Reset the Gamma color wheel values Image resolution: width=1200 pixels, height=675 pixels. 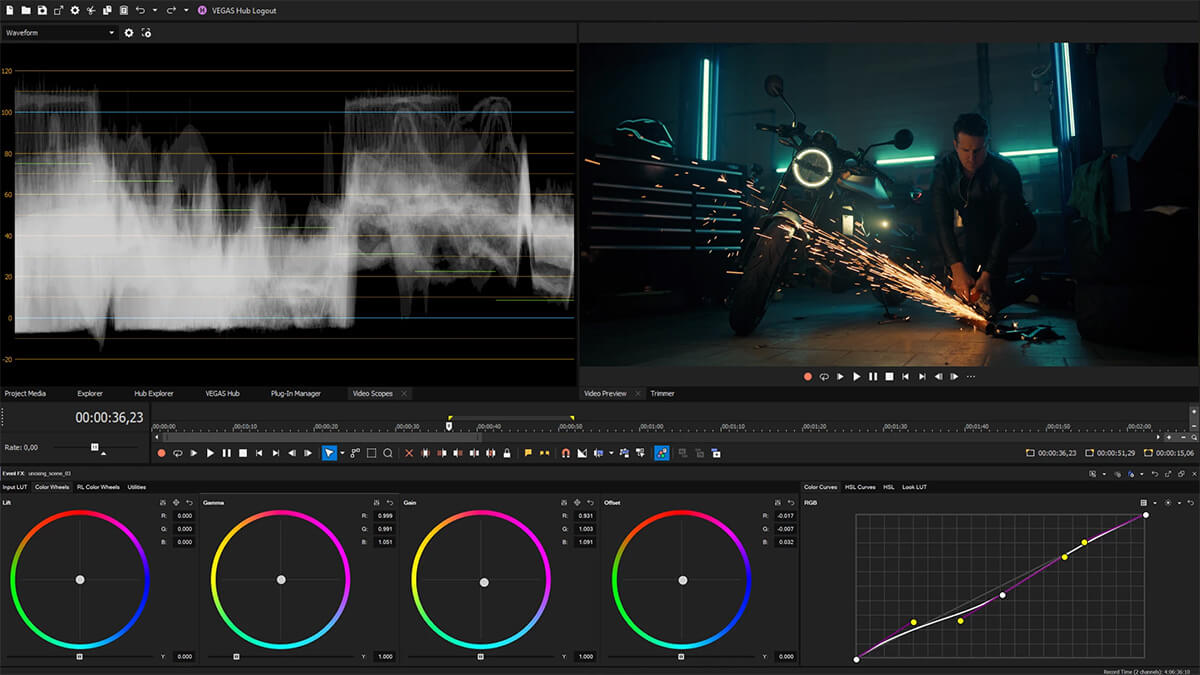point(391,502)
